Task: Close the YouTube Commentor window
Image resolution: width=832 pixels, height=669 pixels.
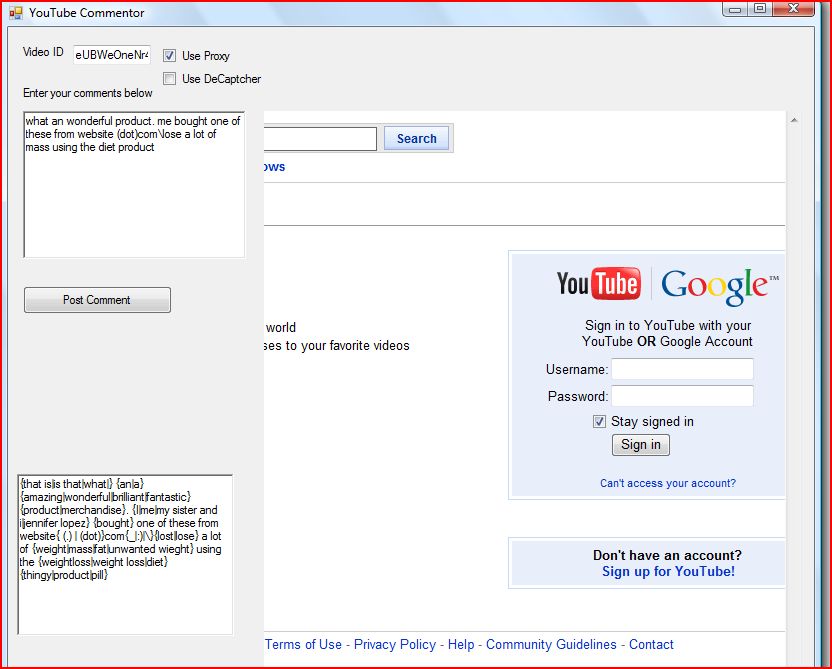Action: pos(793,9)
